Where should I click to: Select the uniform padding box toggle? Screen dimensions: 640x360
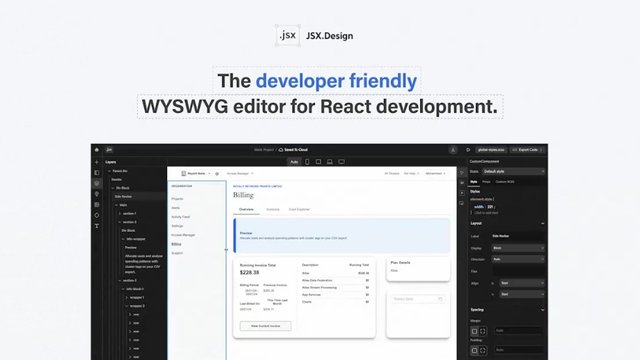click(474, 351)
